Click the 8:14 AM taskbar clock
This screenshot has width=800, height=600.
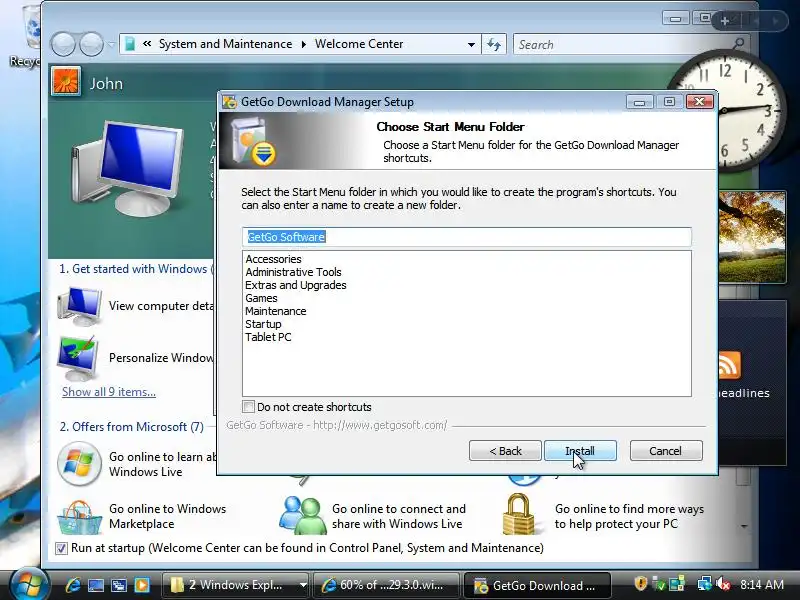[762, 585]
